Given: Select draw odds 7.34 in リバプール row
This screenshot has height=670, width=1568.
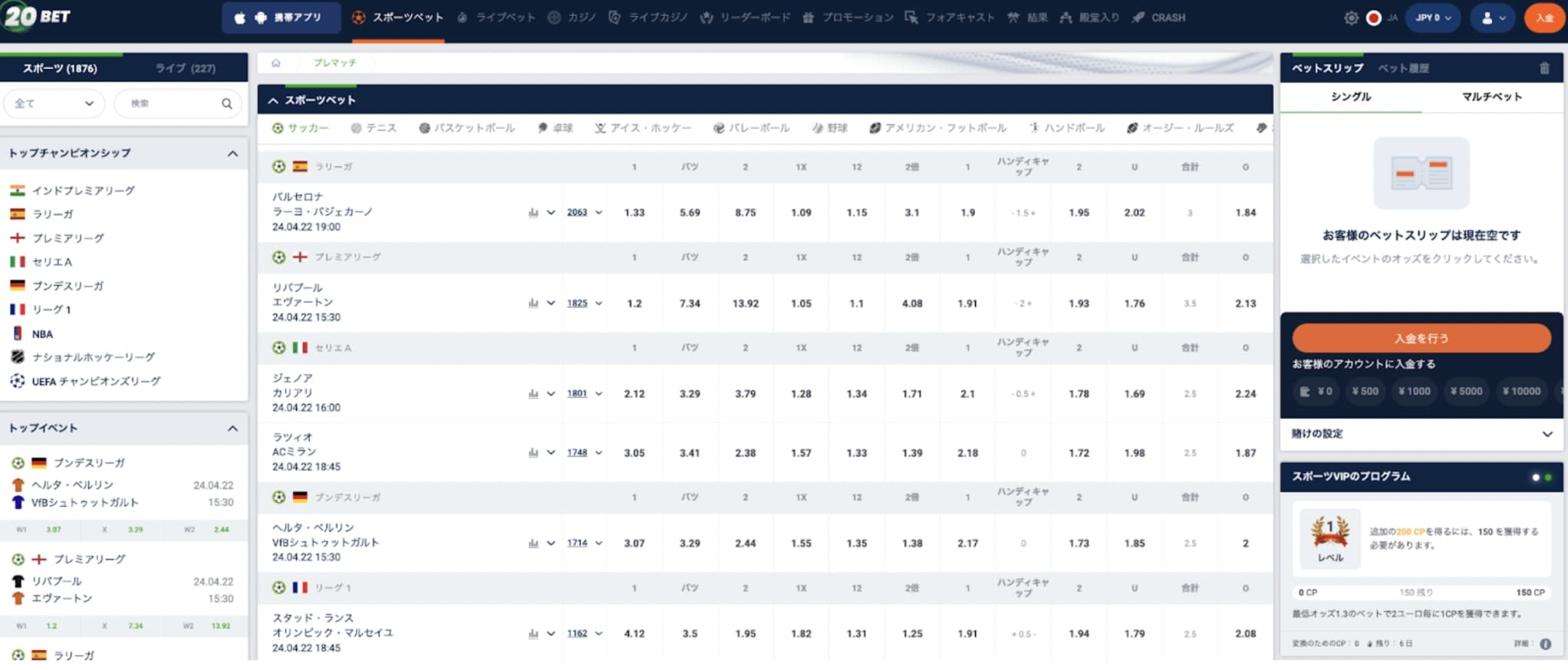Looking at the screenshot, I should click(690, 303).
